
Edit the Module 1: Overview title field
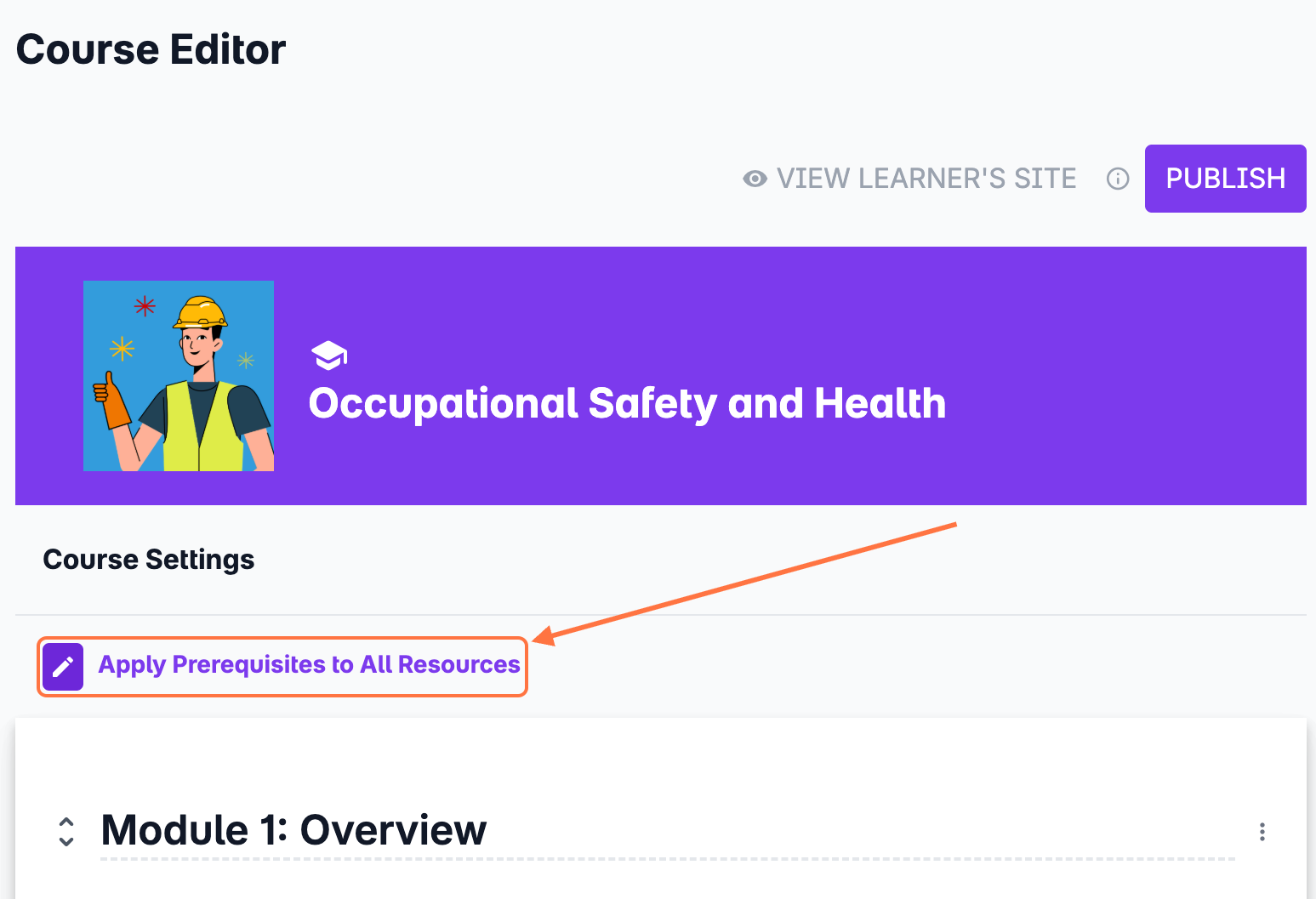293,830
